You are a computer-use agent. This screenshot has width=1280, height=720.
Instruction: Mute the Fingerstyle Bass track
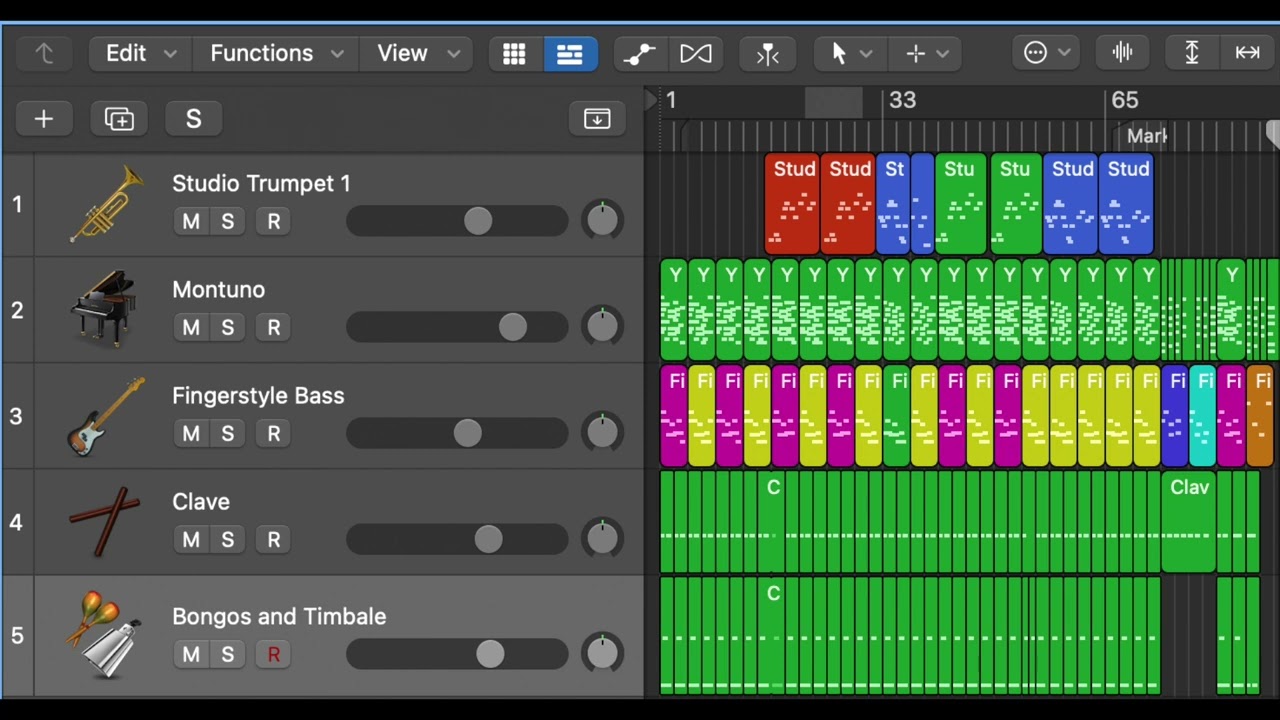point(191,433)
